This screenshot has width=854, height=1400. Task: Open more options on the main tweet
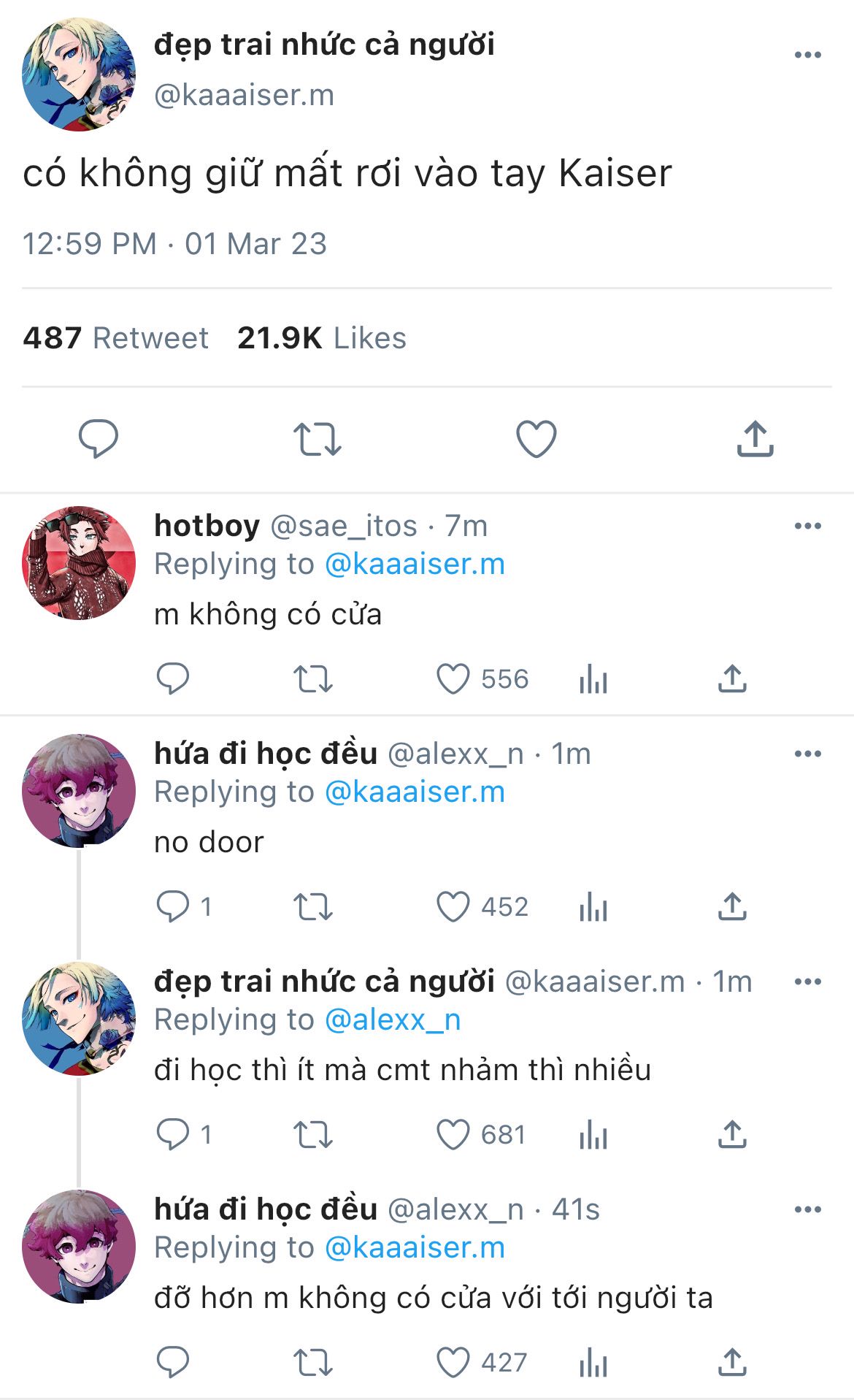click(x=807, y=56)
